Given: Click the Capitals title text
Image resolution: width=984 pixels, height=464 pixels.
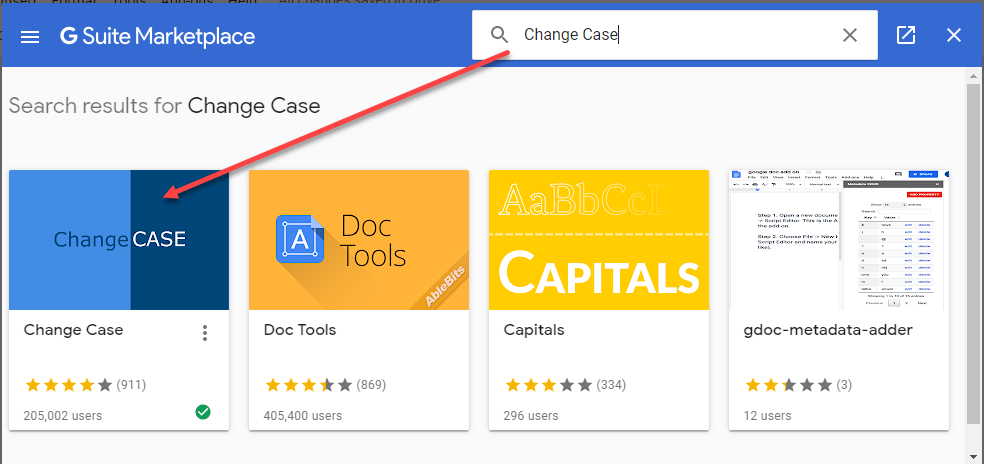Looking at the screenshot, I should tap(534, 330).
